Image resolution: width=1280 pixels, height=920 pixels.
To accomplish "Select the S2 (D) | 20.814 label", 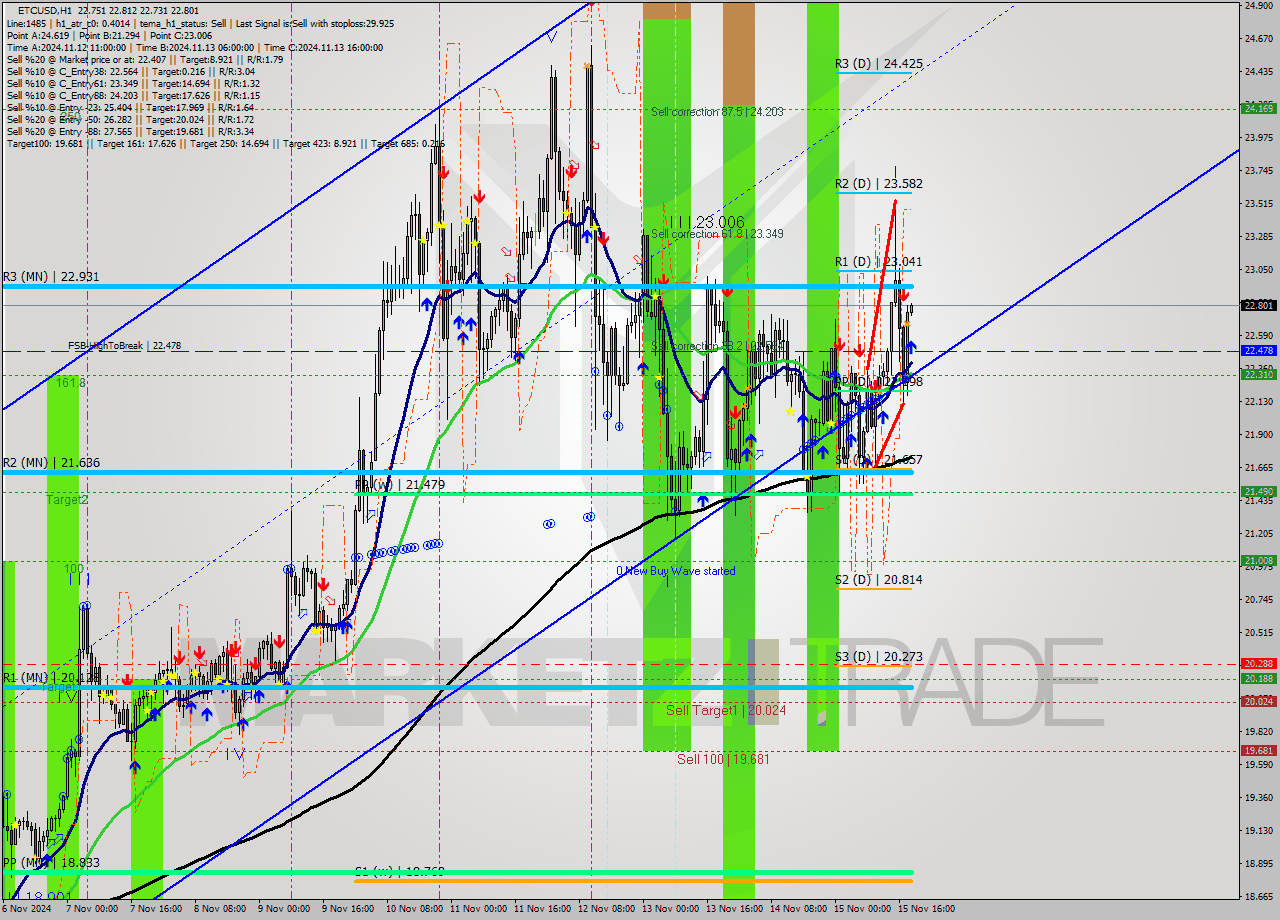I will (x=879, y=580).
